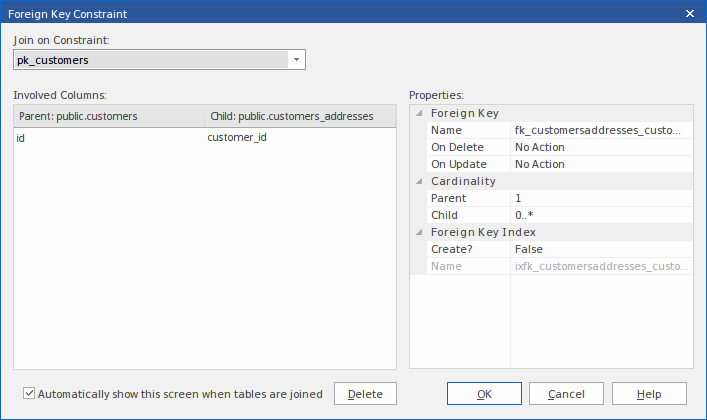Screen dimensions: 707x420
Task: Uncheck Automatically show this screen checkbox
Action: 29,394
